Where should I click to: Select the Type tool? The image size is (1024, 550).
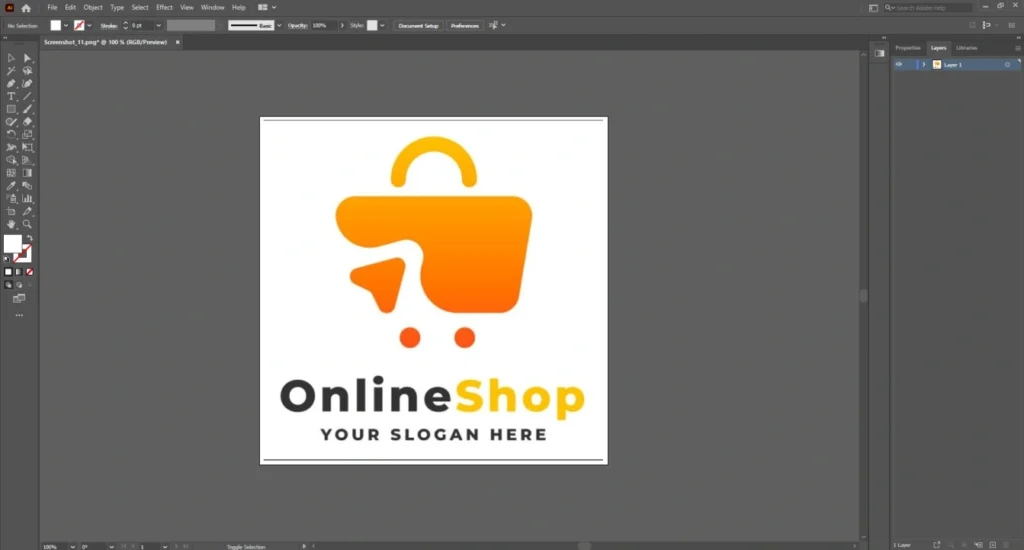(x=11, y=97)
